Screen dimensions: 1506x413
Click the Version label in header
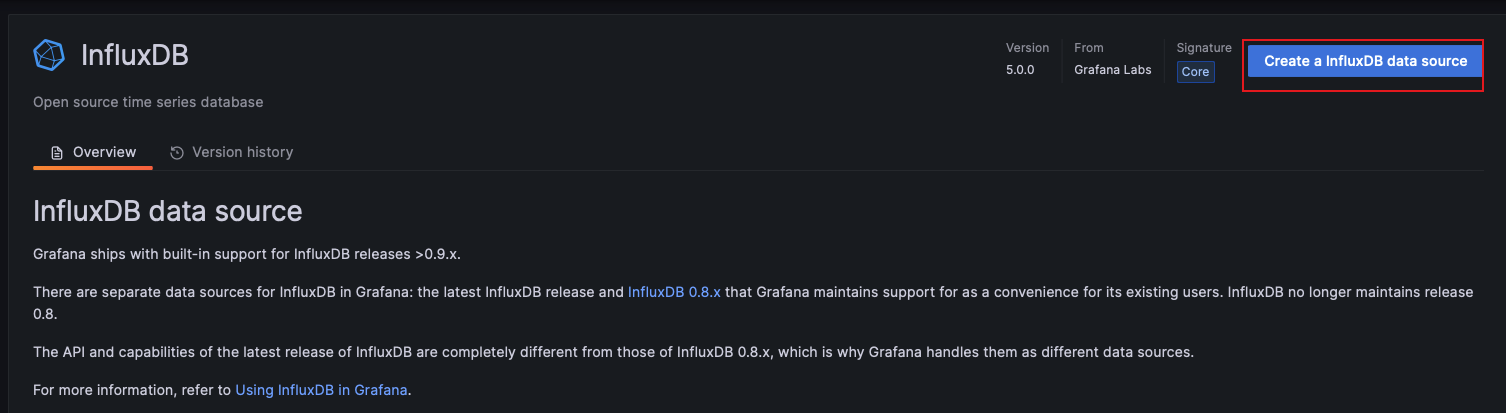point(1027,48)
